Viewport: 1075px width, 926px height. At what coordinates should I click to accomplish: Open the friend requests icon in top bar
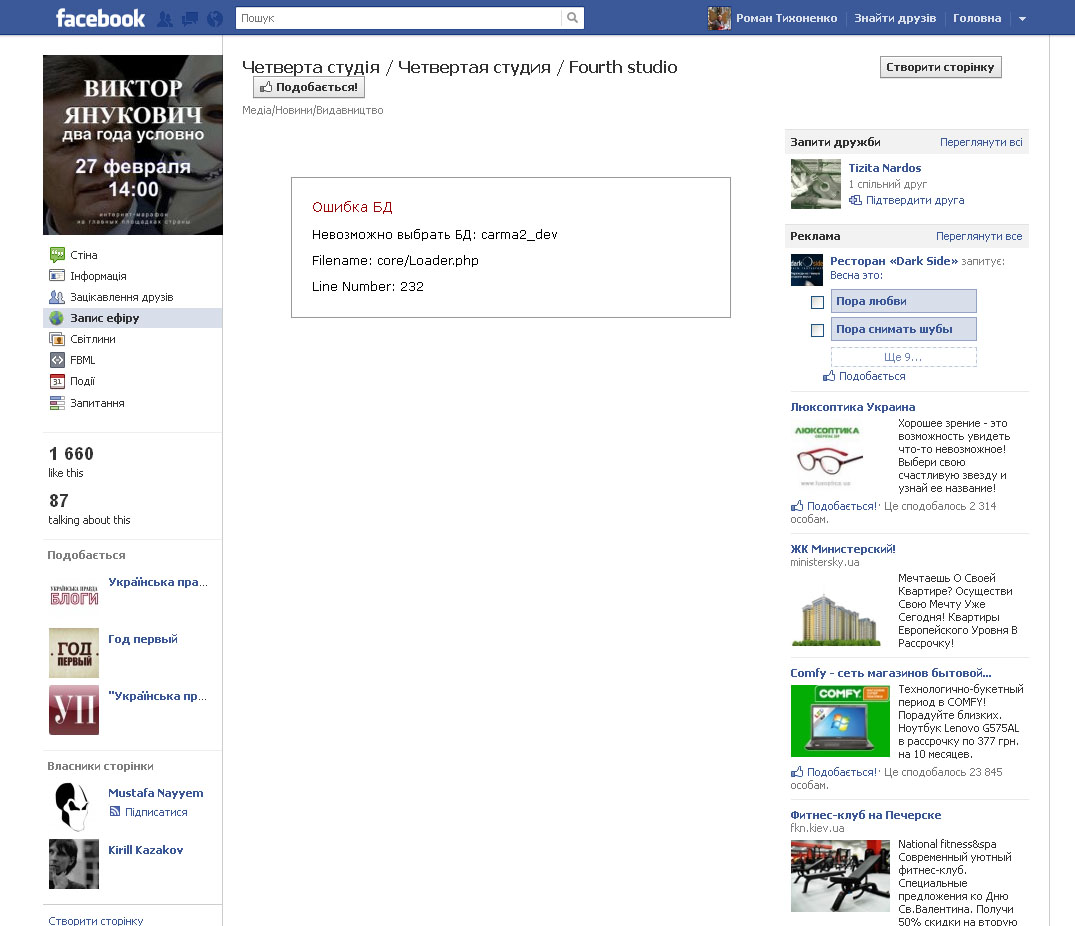pyautogui.click(x=165, y=19)
